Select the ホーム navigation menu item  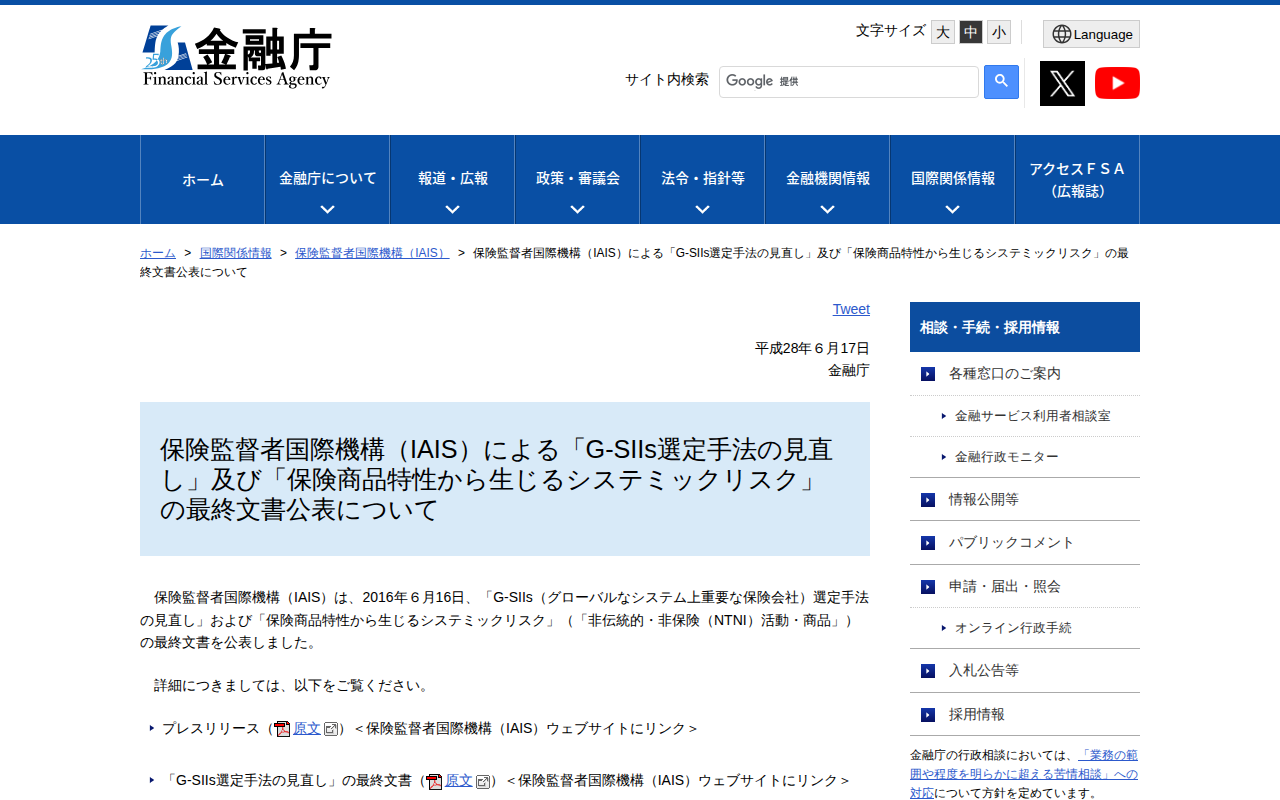point(202,179)
